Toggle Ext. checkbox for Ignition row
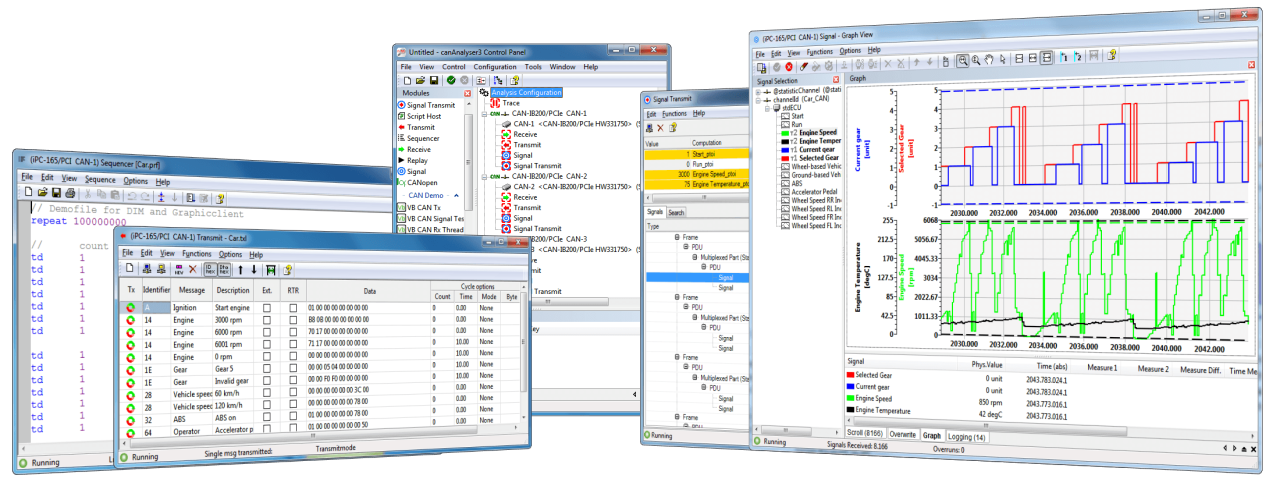Image resolution: width=1280 pixels, height=486 pixels. 267,308
